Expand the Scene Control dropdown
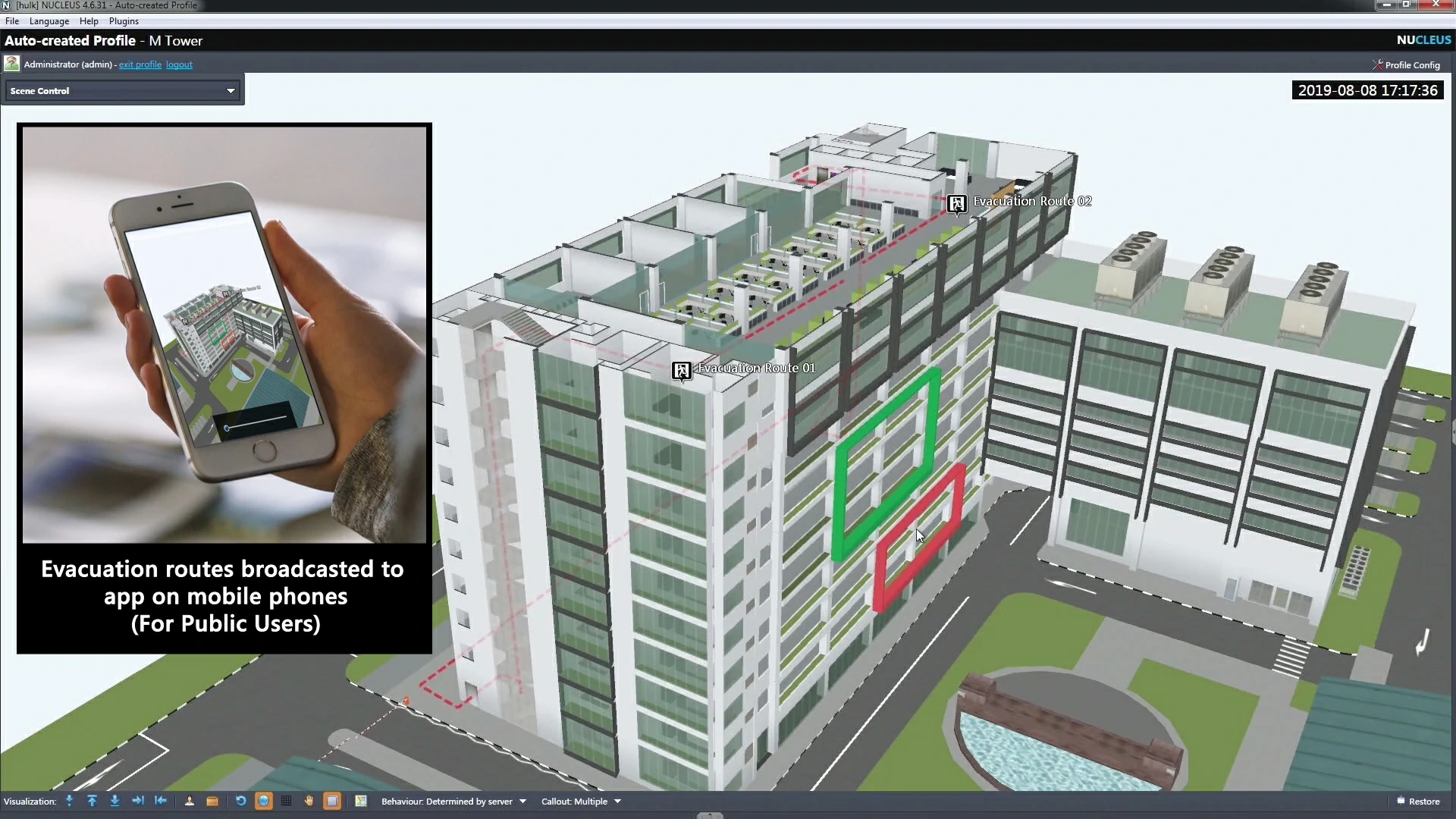The width and height of the screenshot is (1456, 819). (123, 91)
